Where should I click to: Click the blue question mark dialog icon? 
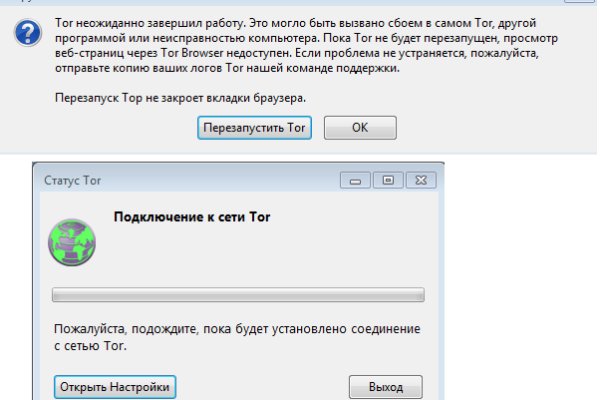(28, 33)
